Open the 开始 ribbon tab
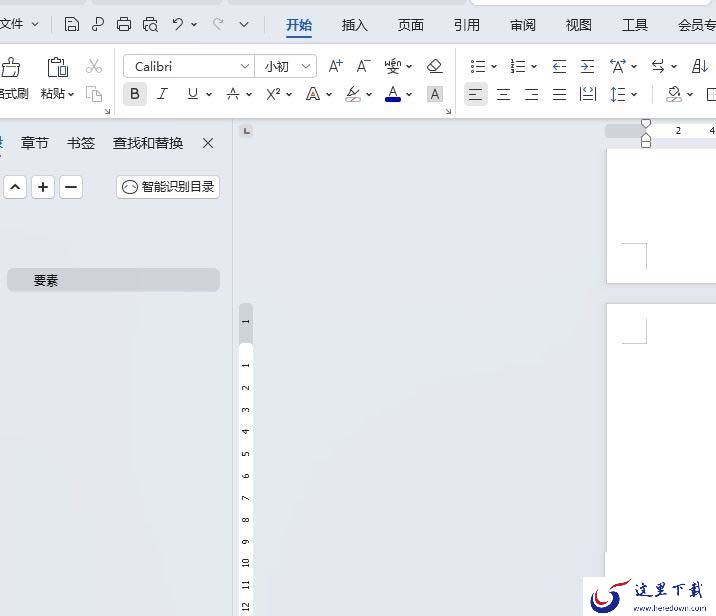The height and width of the screenshot is (616, 716). tap(299, 25)
